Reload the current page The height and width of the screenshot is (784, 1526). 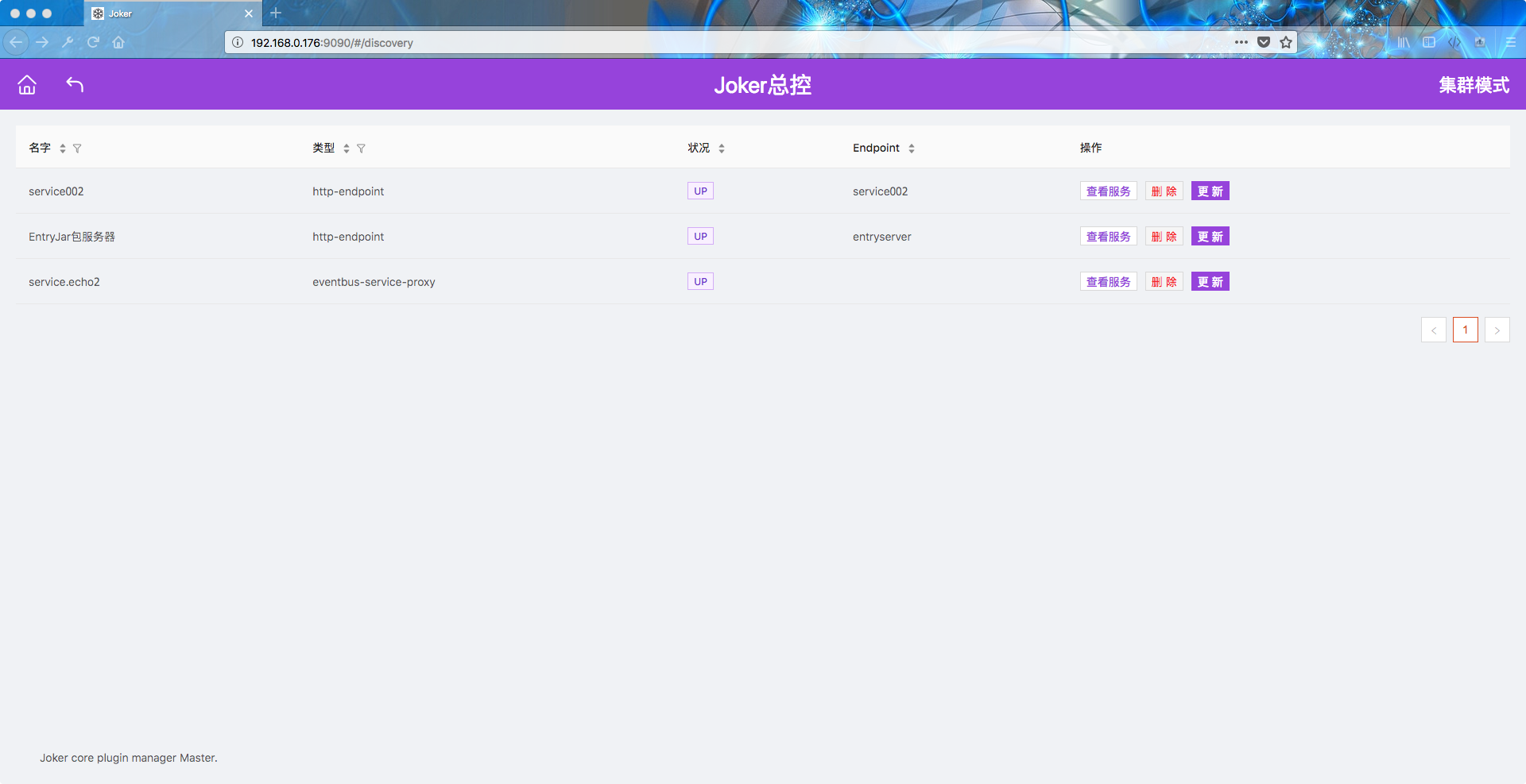tap(93, 42)
